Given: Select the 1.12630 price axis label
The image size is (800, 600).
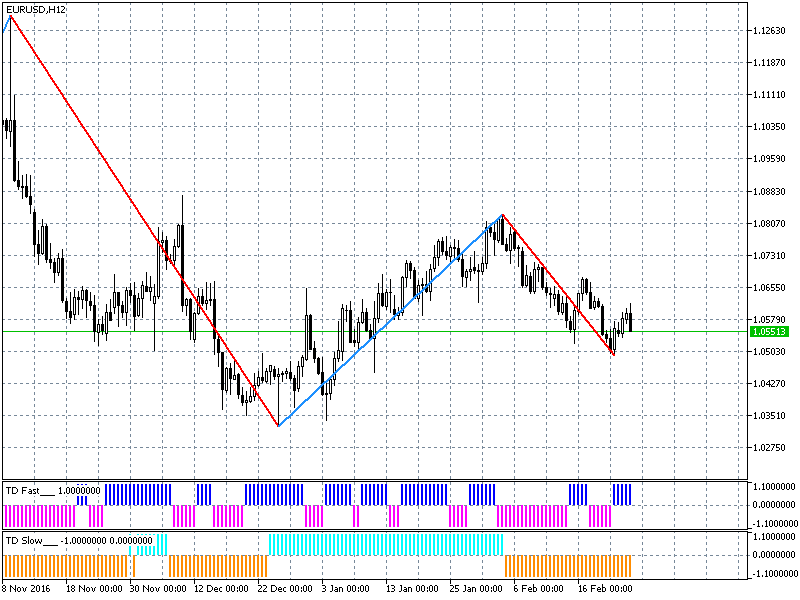Looking at the screenshot, I should [x=769, y=31].
